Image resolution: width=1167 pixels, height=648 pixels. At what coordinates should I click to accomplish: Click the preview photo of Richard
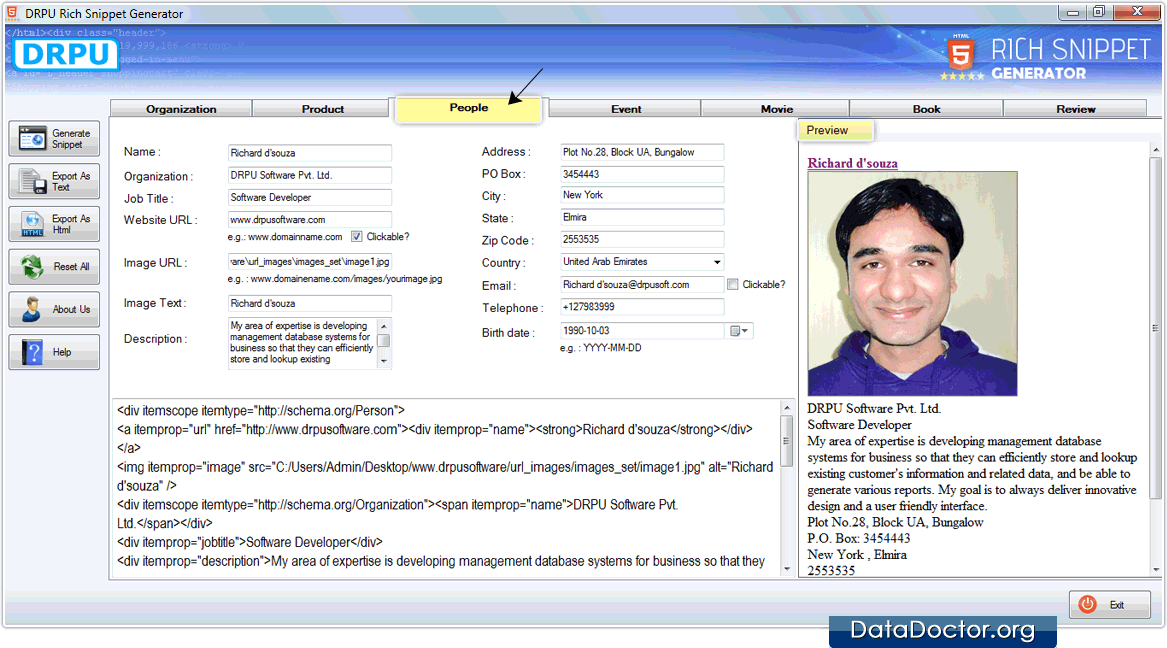(x=912, y=283)
